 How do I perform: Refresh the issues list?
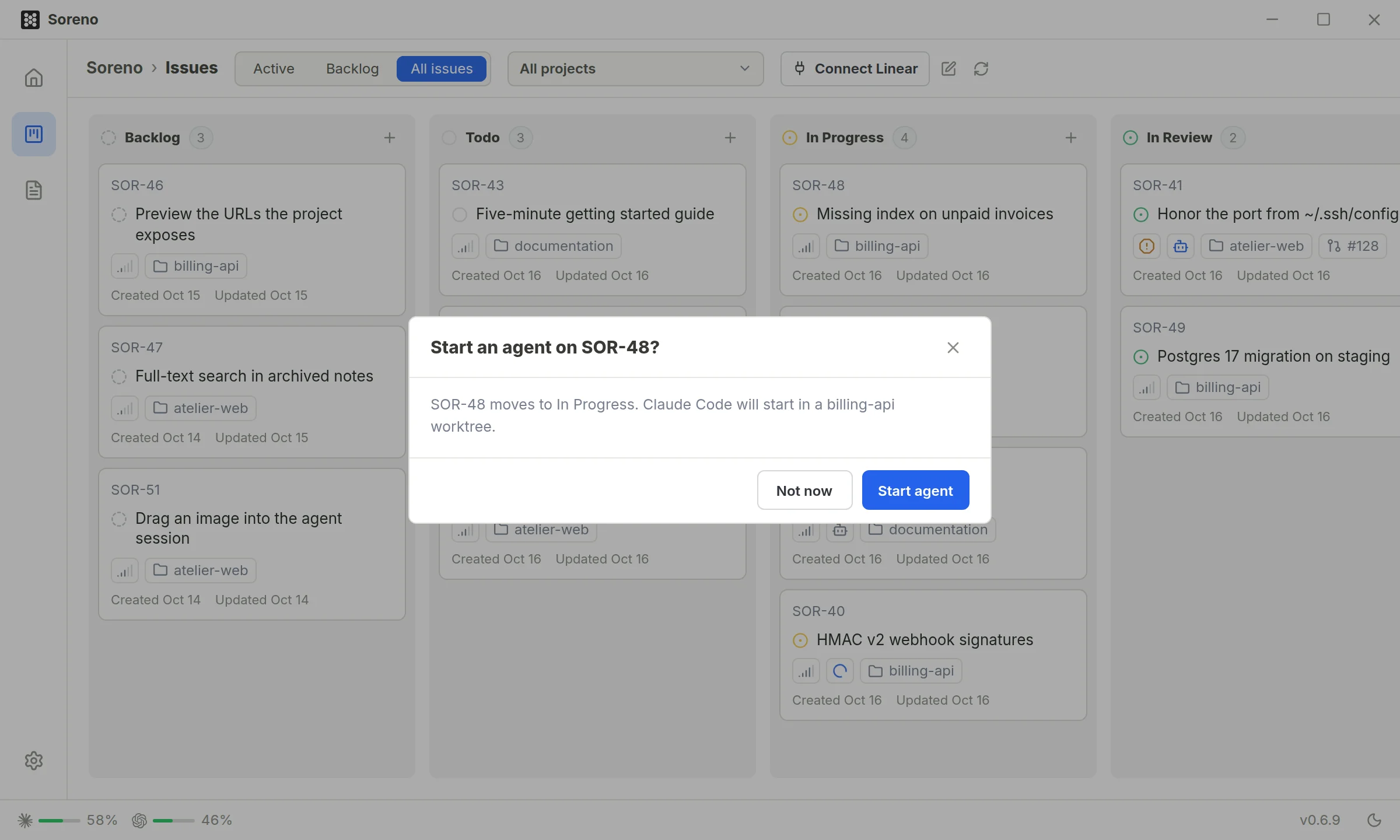(x=981, y=69)
